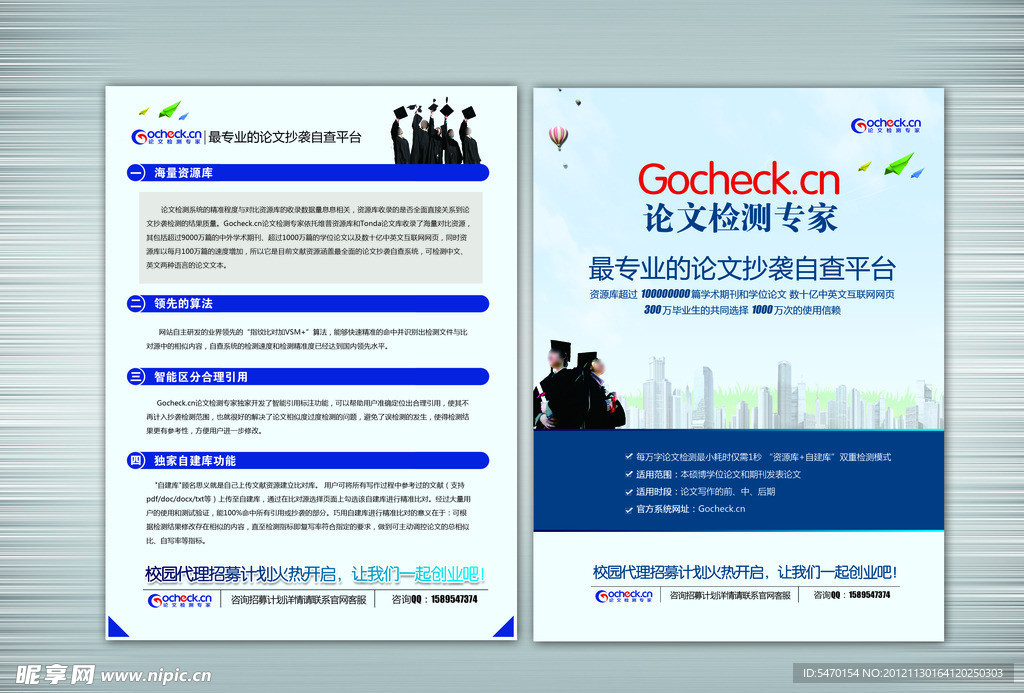
Task: Click 咨询QQ：1589547374 on the right flyer
Action: pos(852,595)
